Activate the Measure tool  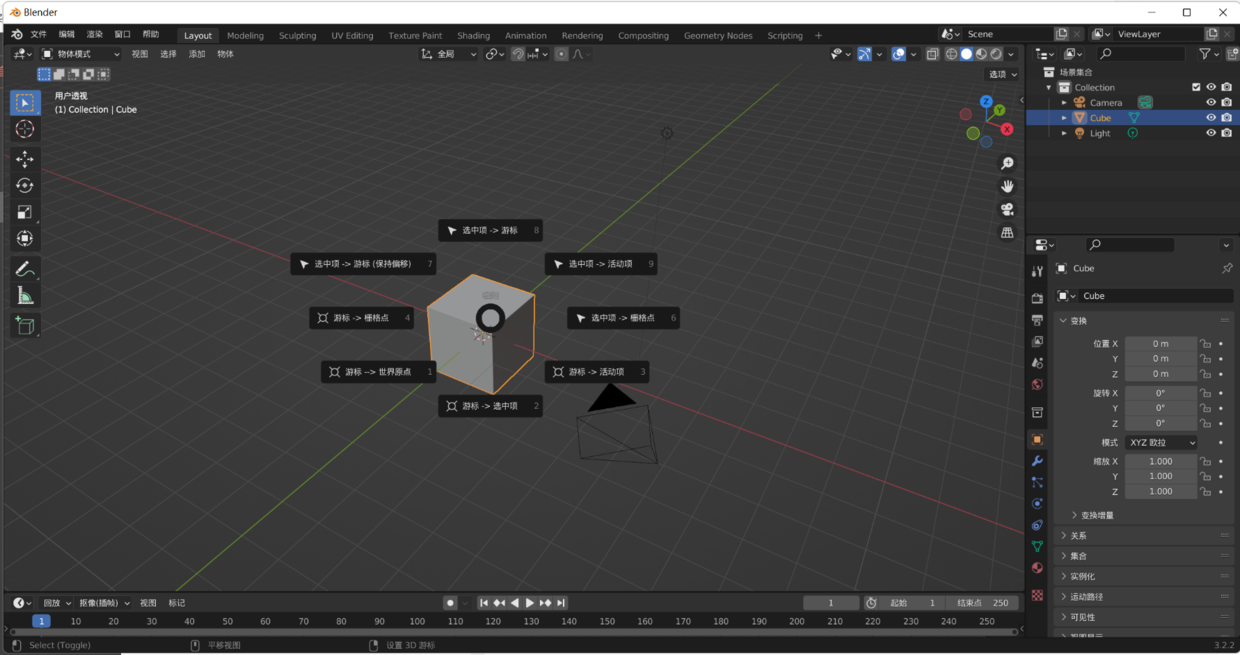24,295
